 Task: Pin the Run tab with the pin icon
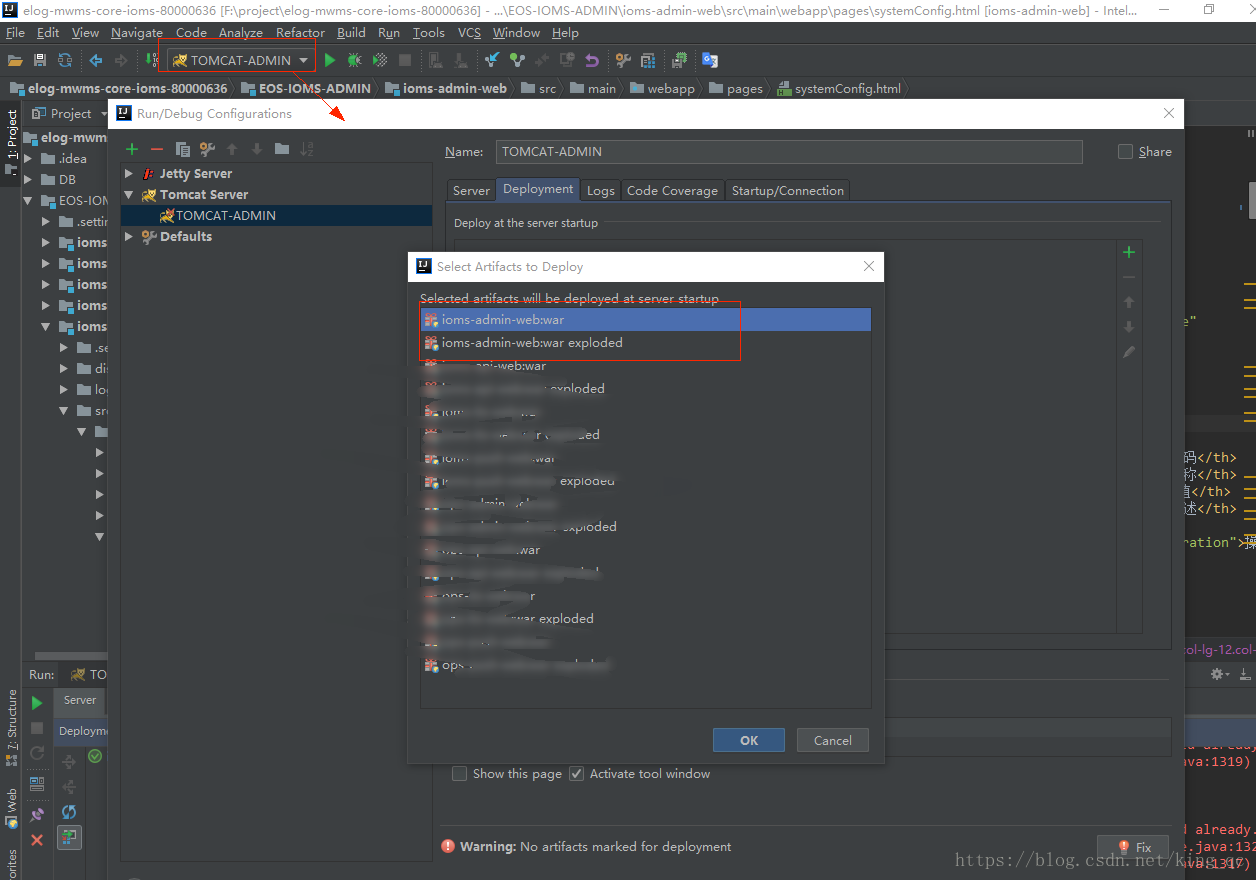(37, 814)
